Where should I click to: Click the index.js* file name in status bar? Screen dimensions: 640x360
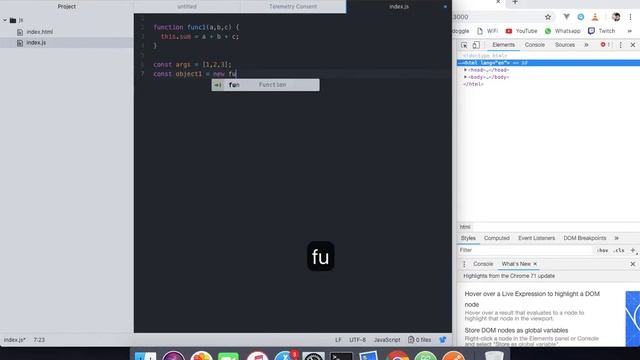click(x=15, y=340)
